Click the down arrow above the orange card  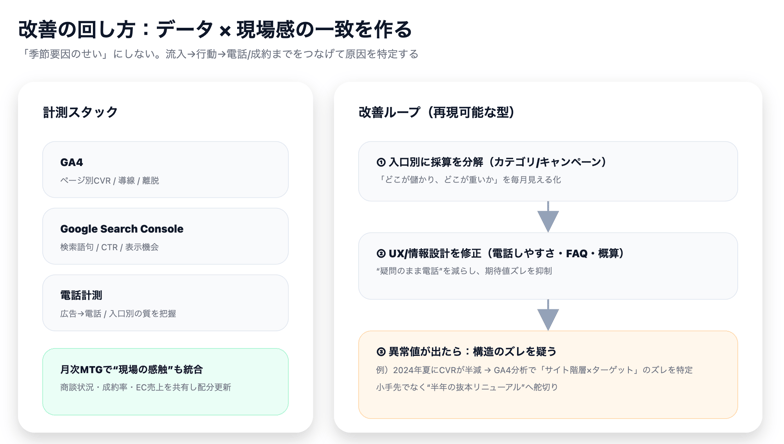coord(548,315)
